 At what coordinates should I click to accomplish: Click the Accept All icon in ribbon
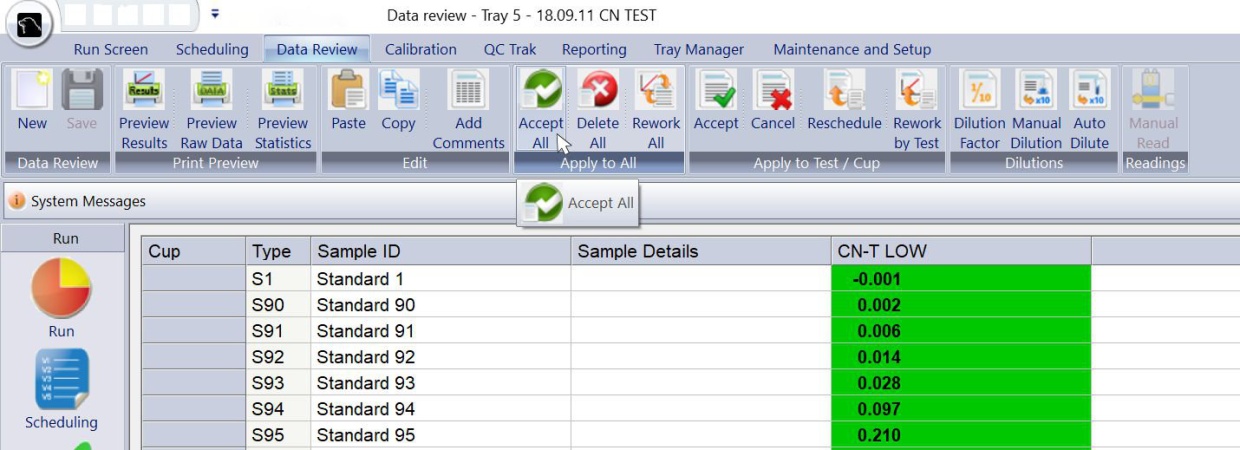point(541,92)
